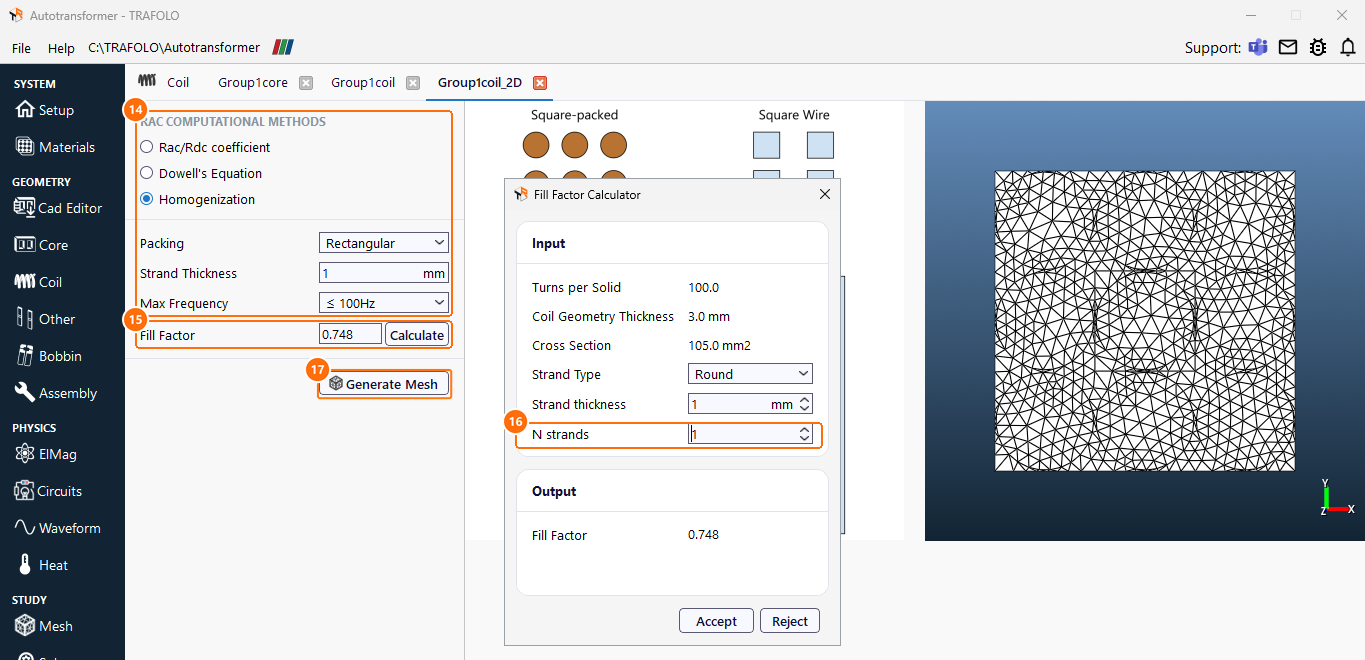The image size is (1365, 660).
Task: Decrease N strands value
Action: (805, 439)
